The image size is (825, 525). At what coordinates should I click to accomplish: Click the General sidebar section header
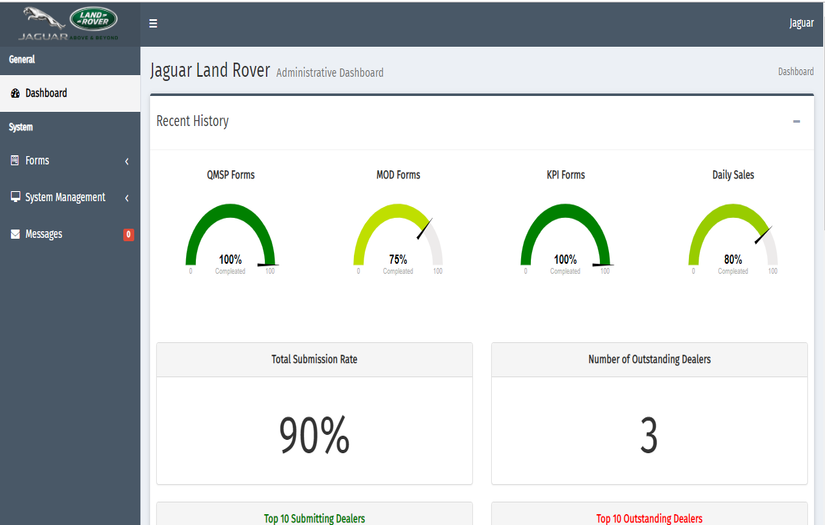(x=22, y=59)
